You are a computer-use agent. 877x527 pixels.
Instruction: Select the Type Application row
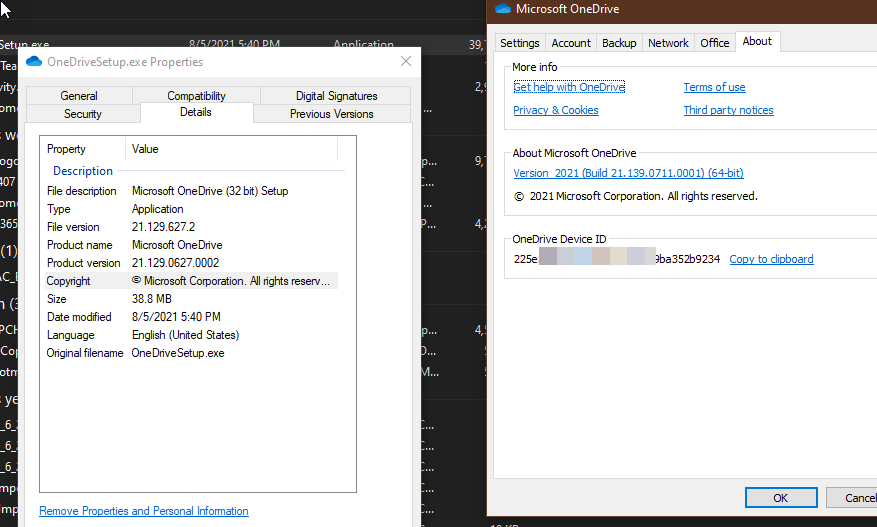[x=191, y=209]
